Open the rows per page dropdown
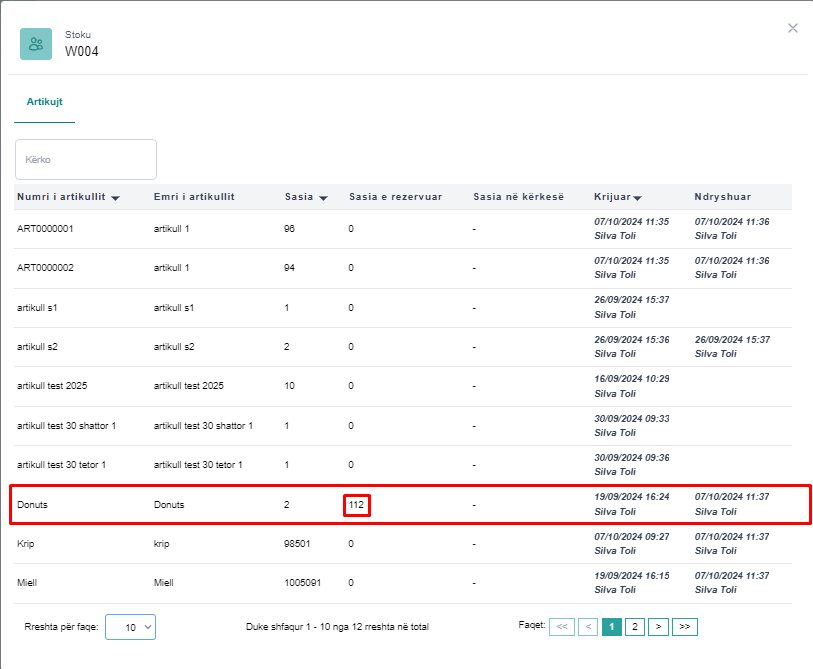Image resolution: width=813 pixels, height=669 pixels. [x=130, y=627]
